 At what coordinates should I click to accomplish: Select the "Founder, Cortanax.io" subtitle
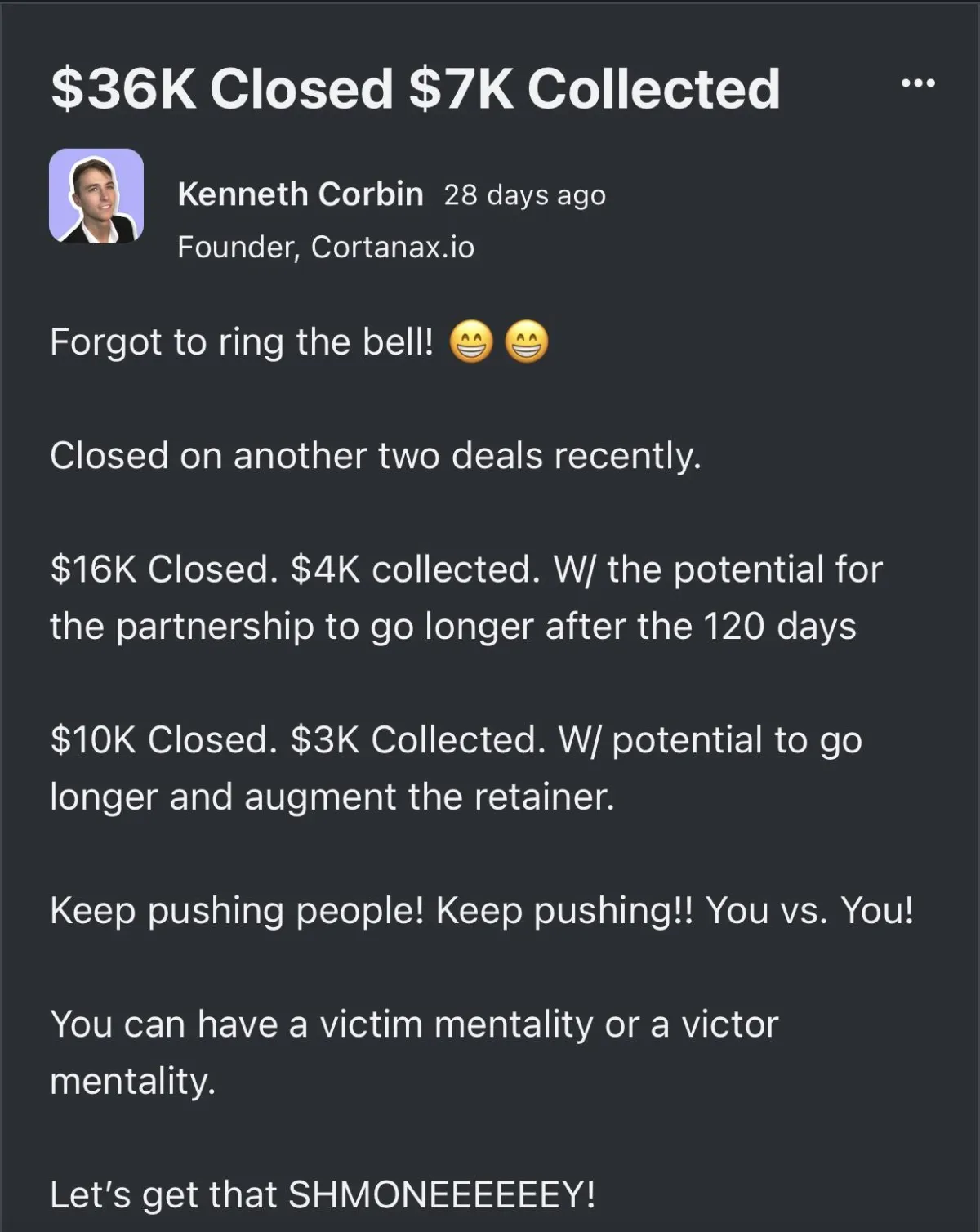pos(326,247)
